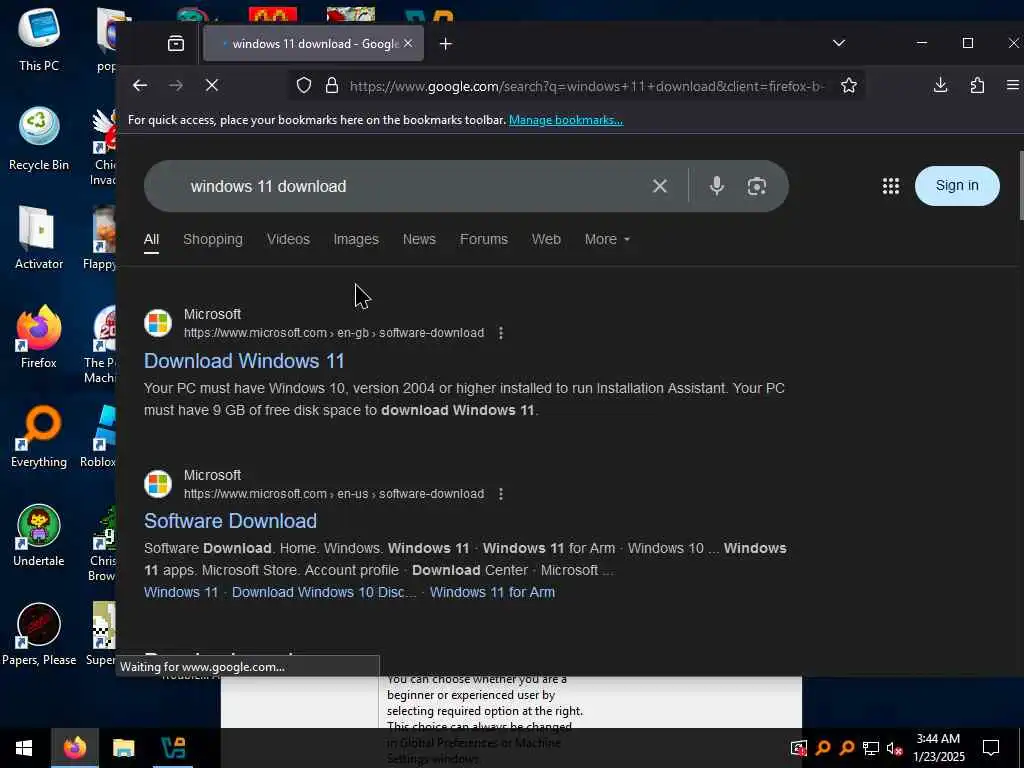Bookmark this page with star icon
Screen dimensions: 1024x768
(849, 86)
